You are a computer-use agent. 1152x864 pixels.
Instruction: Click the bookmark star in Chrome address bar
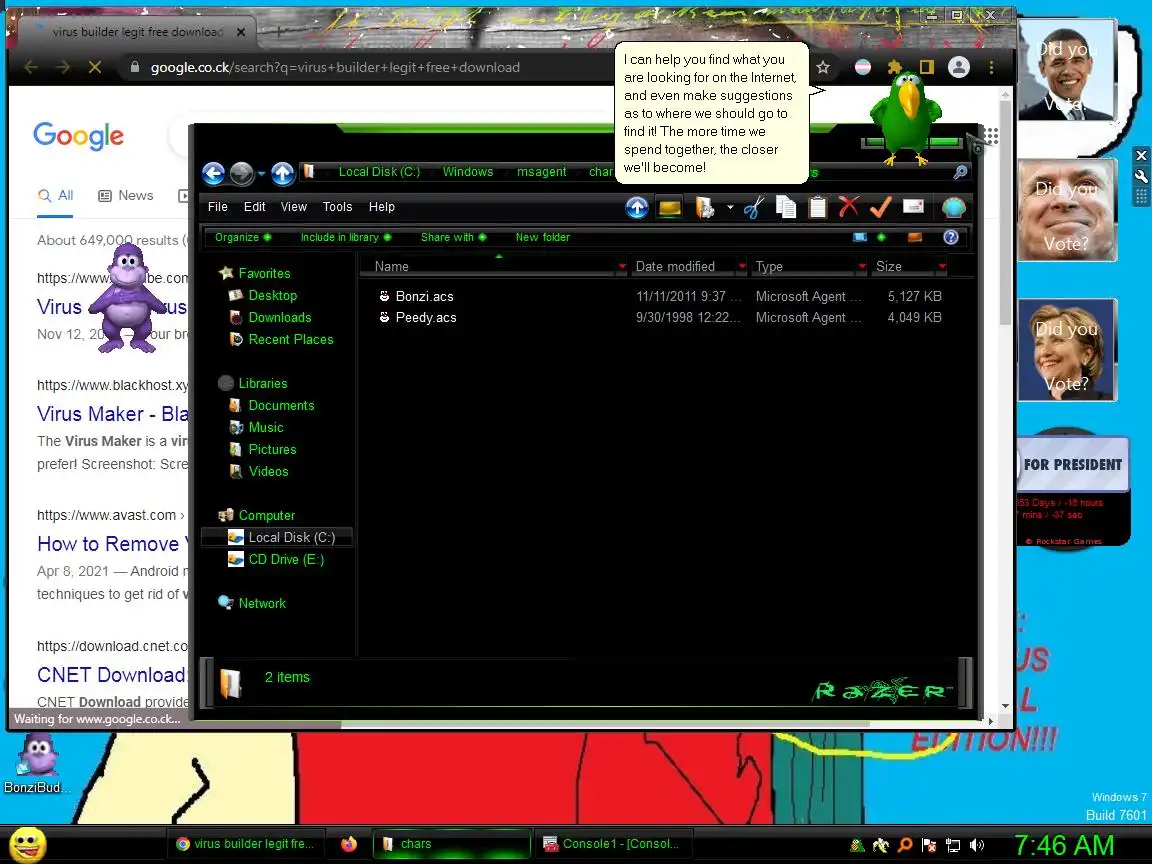click(x=823, y=68)
